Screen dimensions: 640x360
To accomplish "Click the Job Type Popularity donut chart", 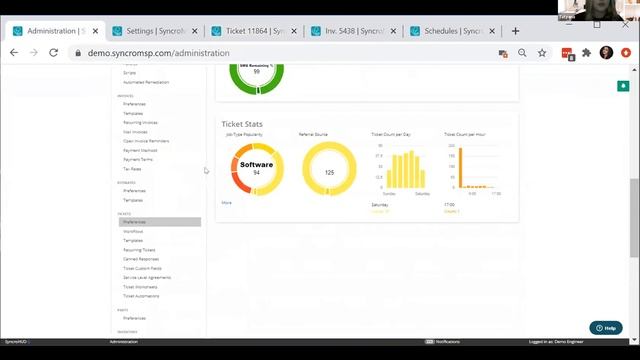I will (x=257, y=169).
